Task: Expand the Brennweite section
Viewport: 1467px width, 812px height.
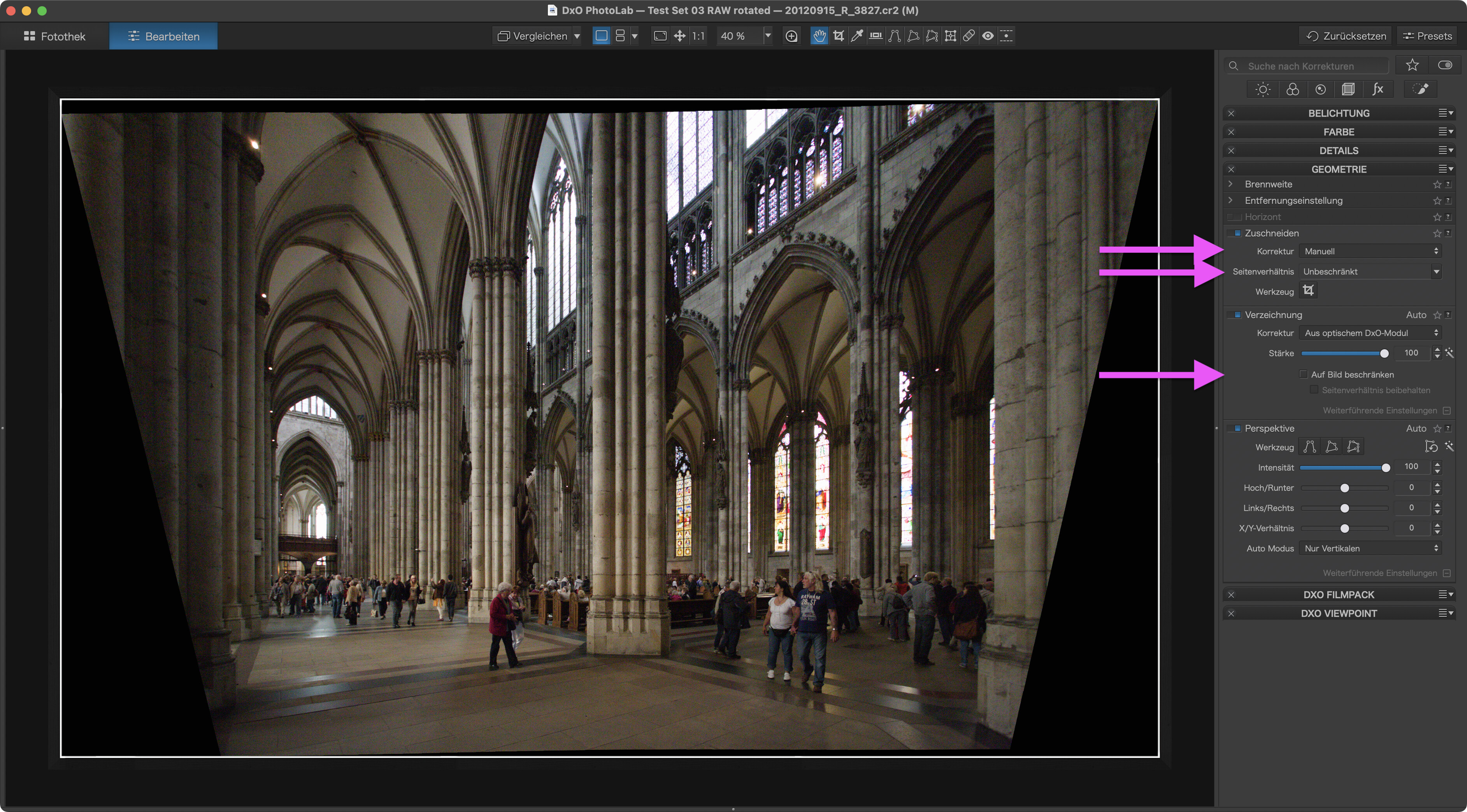Action: pos(1231,184)
